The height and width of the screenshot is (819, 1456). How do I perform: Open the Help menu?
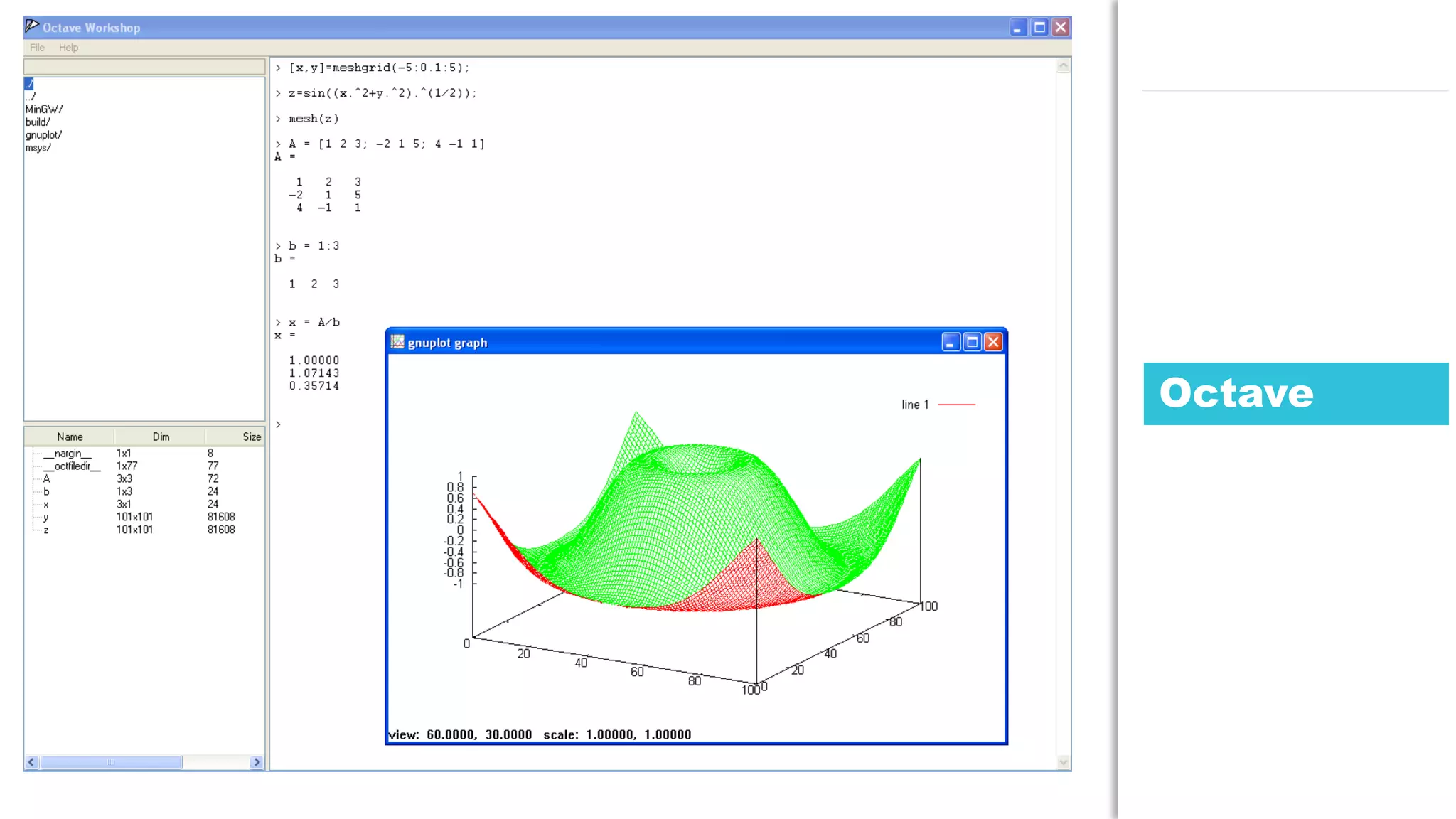tap(68, 48)
